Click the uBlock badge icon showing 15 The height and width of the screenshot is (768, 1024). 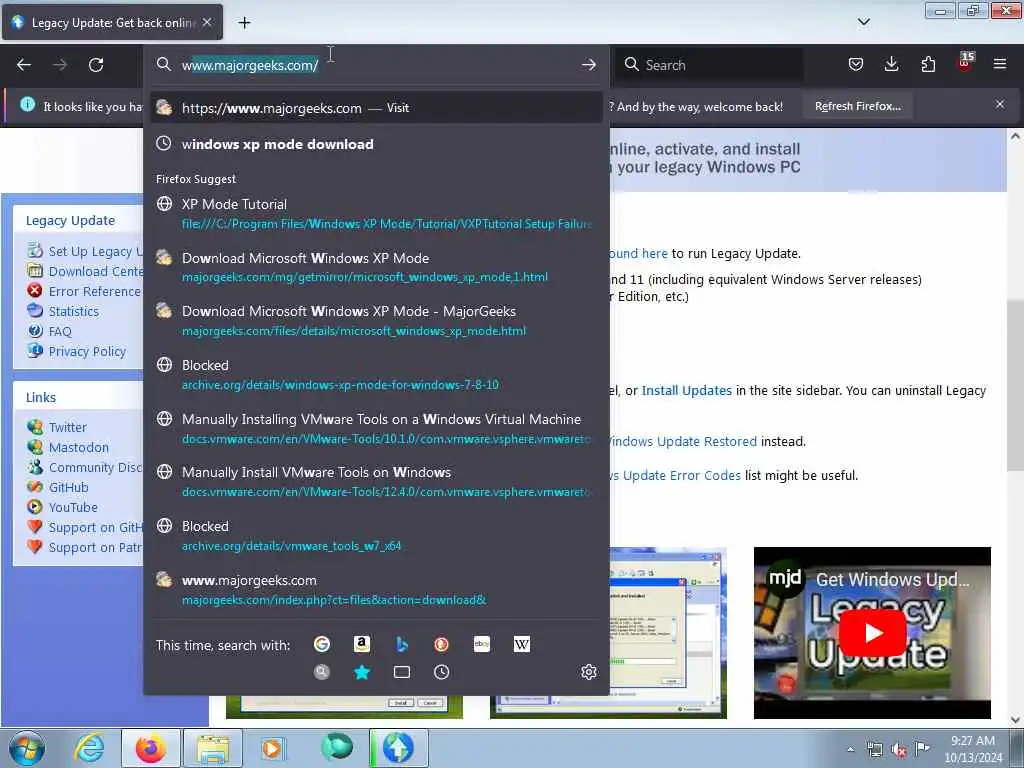point(965,62)
